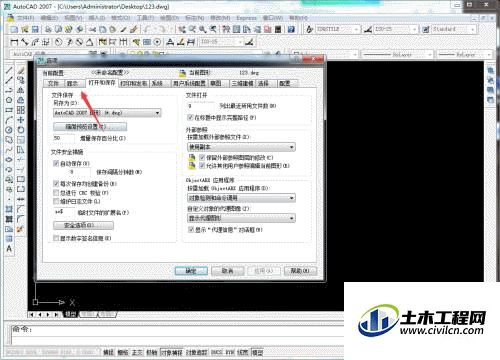Select the Erase tool in the Modify toolbar
The width and height of the screenshot is (500, 360).
pyautogui.click(x=21, y=71)
